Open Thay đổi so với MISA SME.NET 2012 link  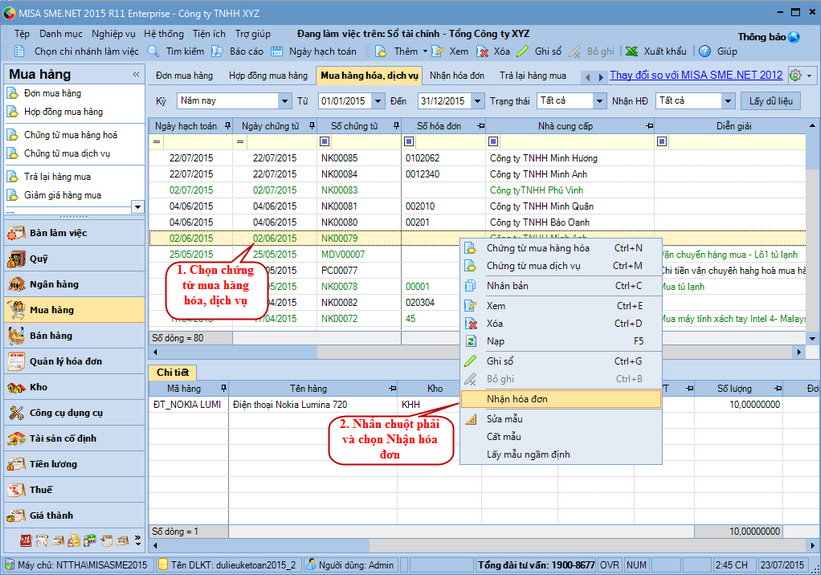click(696, 75)
